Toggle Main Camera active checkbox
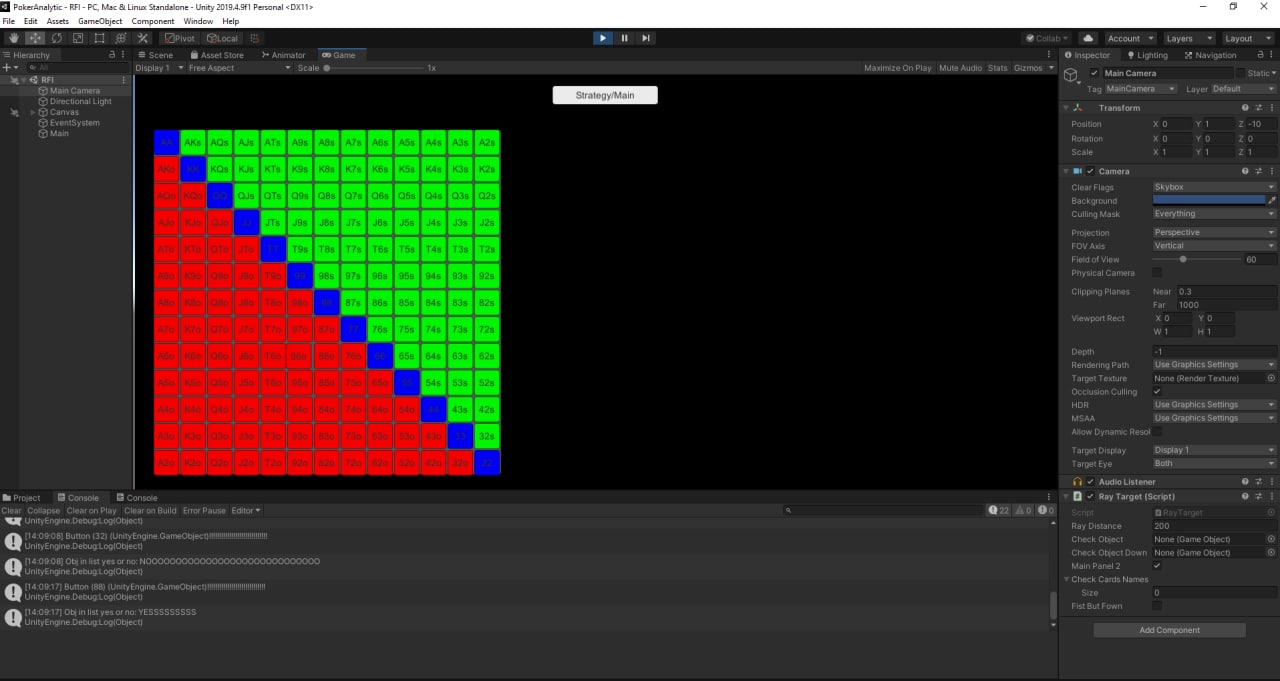The height and width of the screenshot is (681, 1280). (x=1094, y=73)
